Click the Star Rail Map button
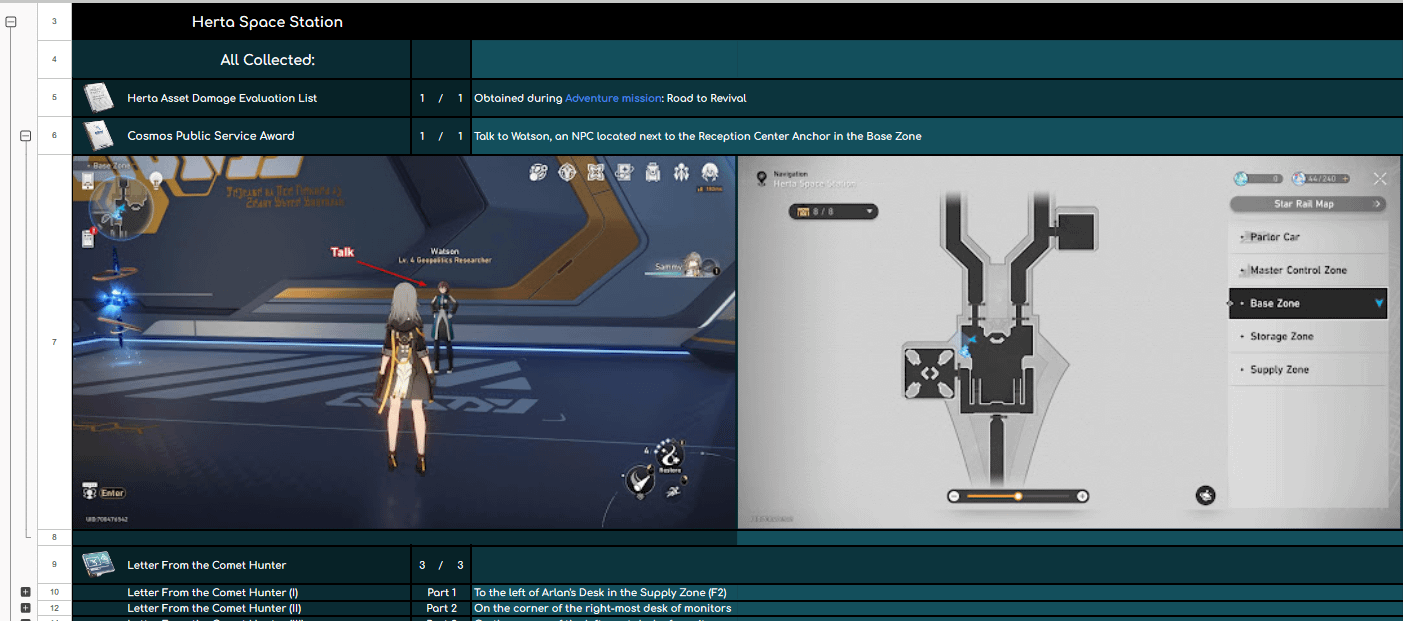 tap(1308, 204)
